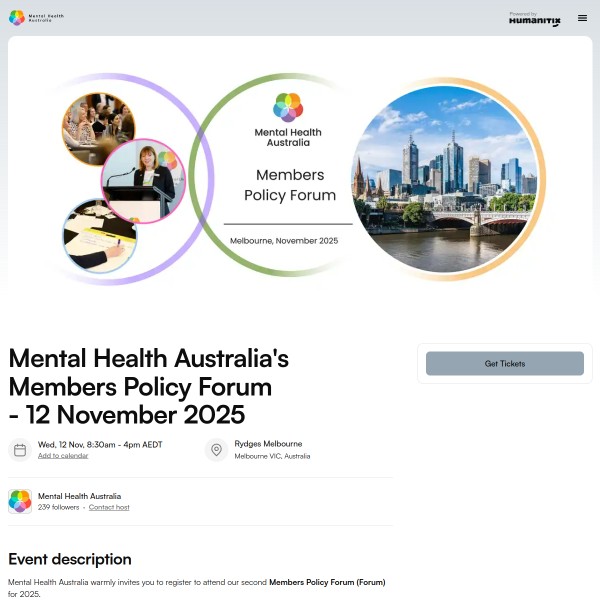Click the colorful flower logo in banner

(288, 107)
